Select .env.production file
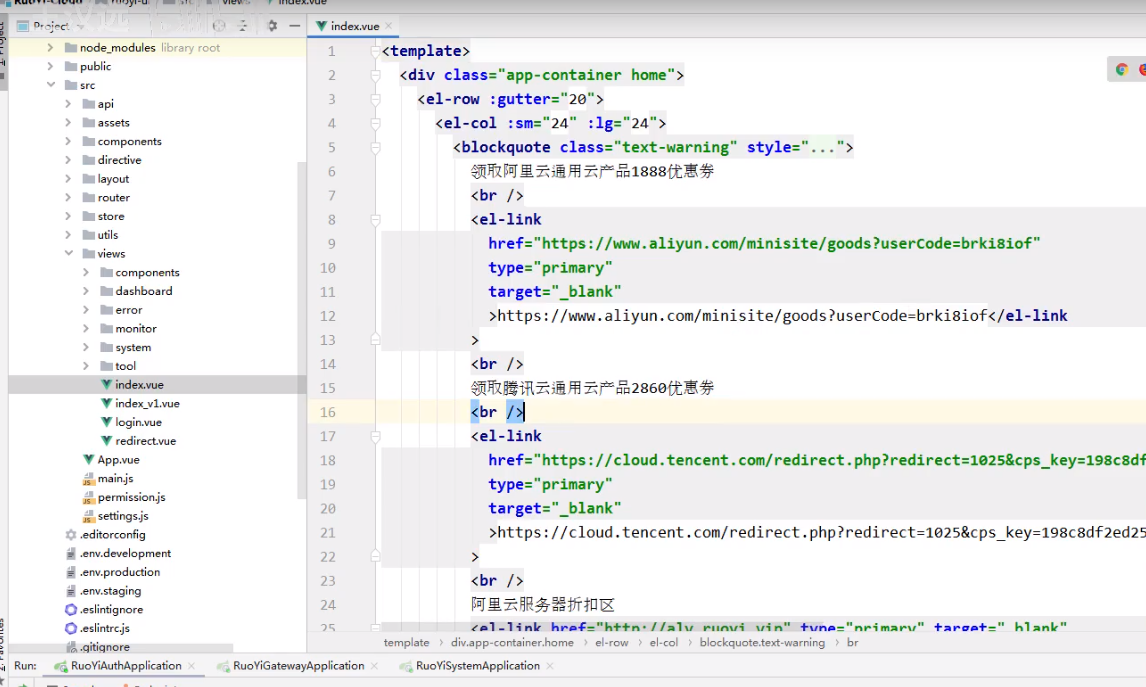 pos(120,572)
